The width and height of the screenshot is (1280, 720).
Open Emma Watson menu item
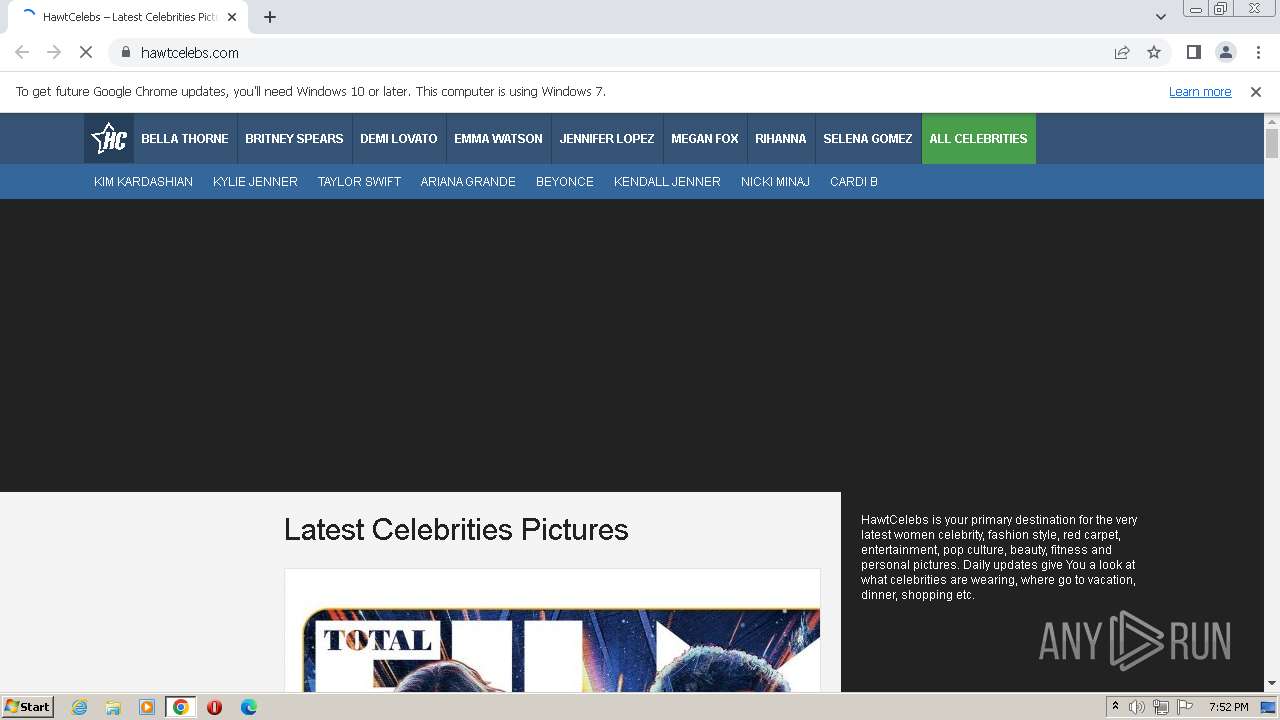coord(498,139)
